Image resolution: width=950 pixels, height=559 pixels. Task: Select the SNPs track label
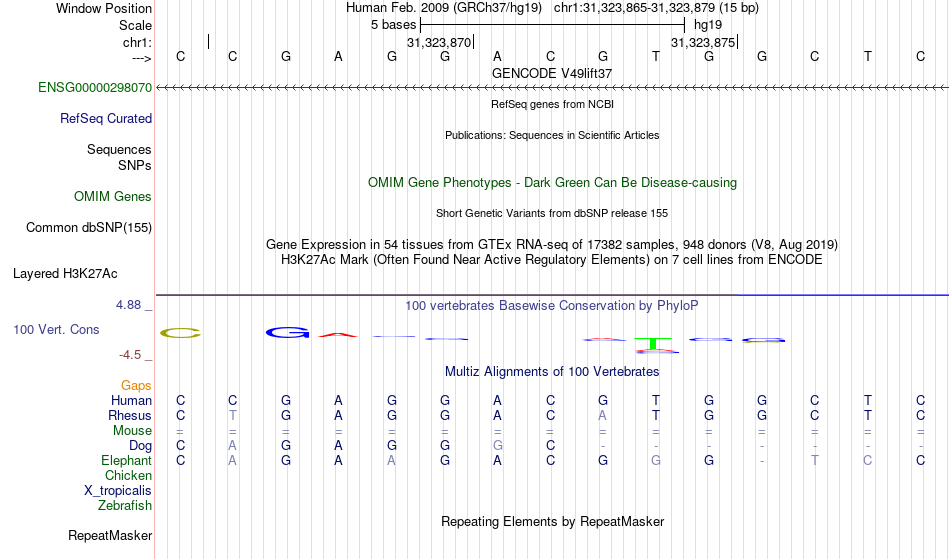[x=135, y=165]
